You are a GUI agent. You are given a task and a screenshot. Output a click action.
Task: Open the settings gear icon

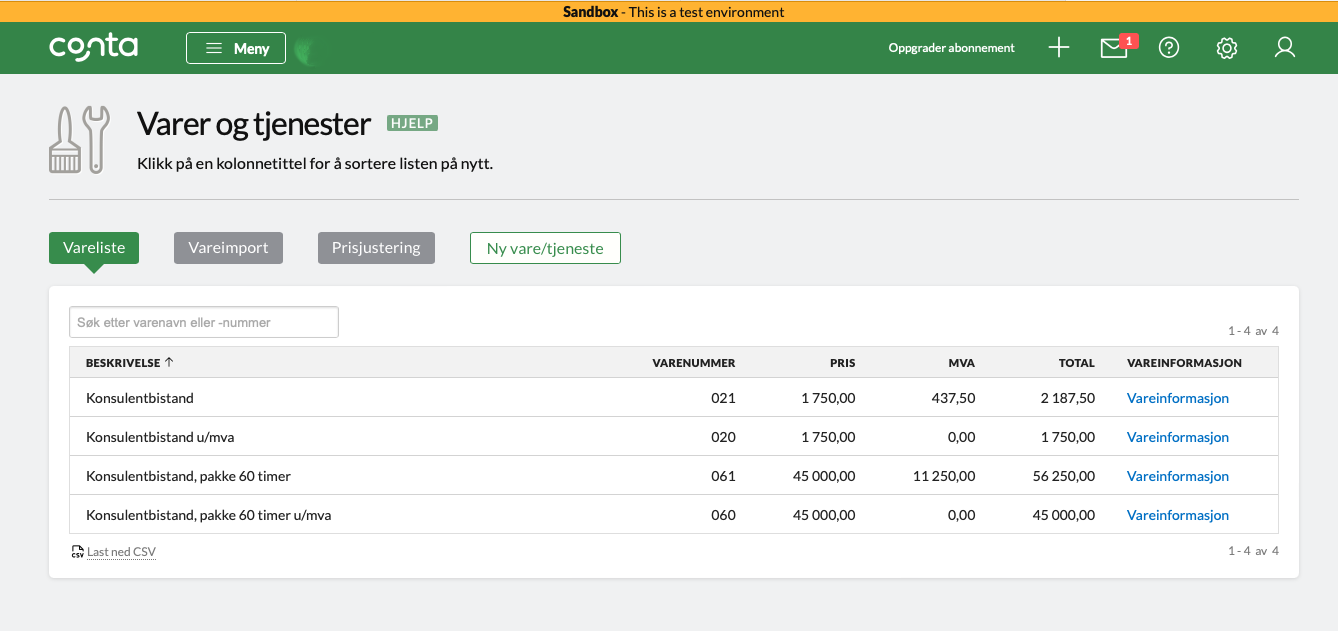tap(1226, 48)
